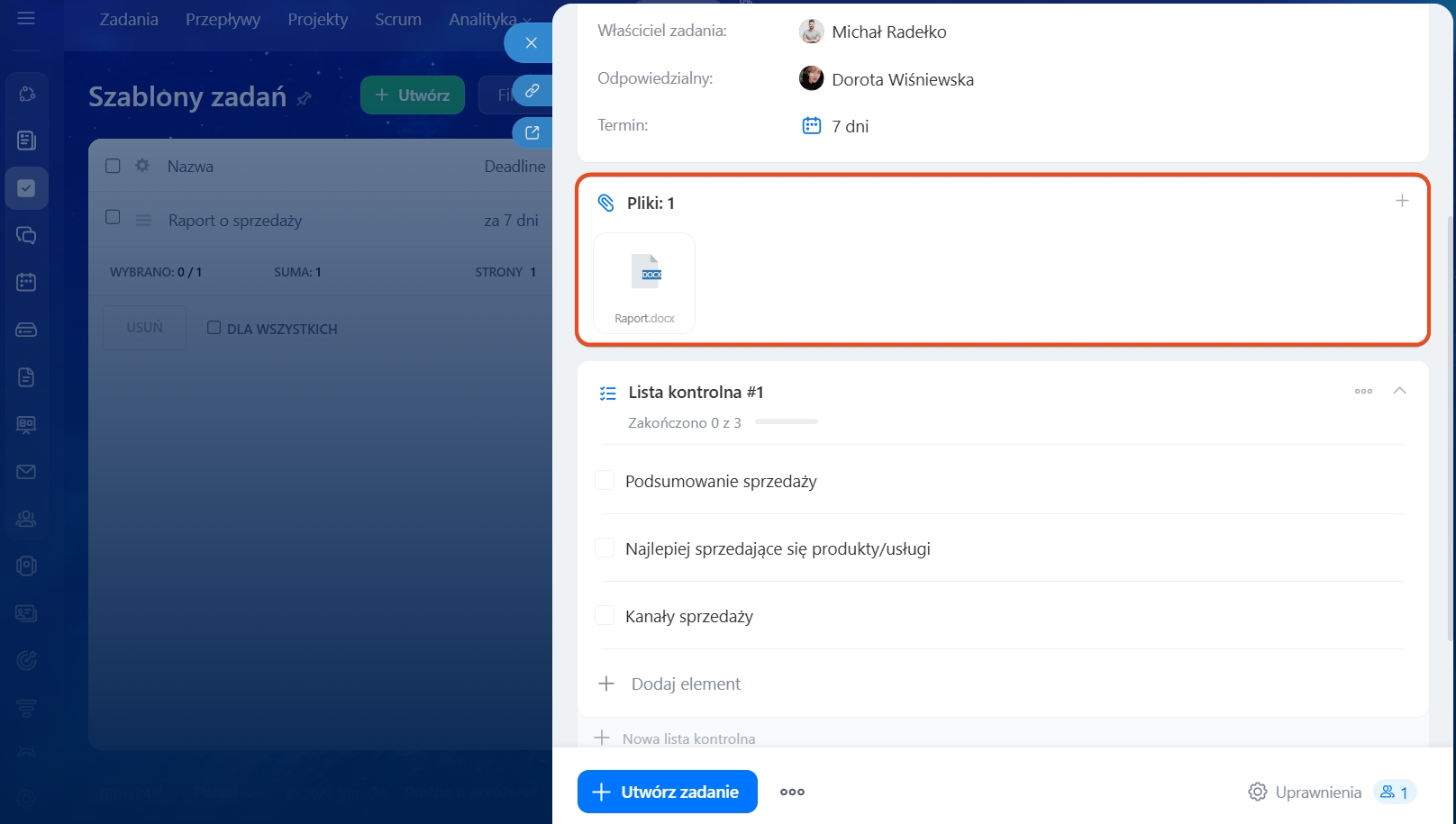Click the copy link icon on slider edge
Image resolution: width=1456 pixels, height=824 pixels.
tap(532, 91)
